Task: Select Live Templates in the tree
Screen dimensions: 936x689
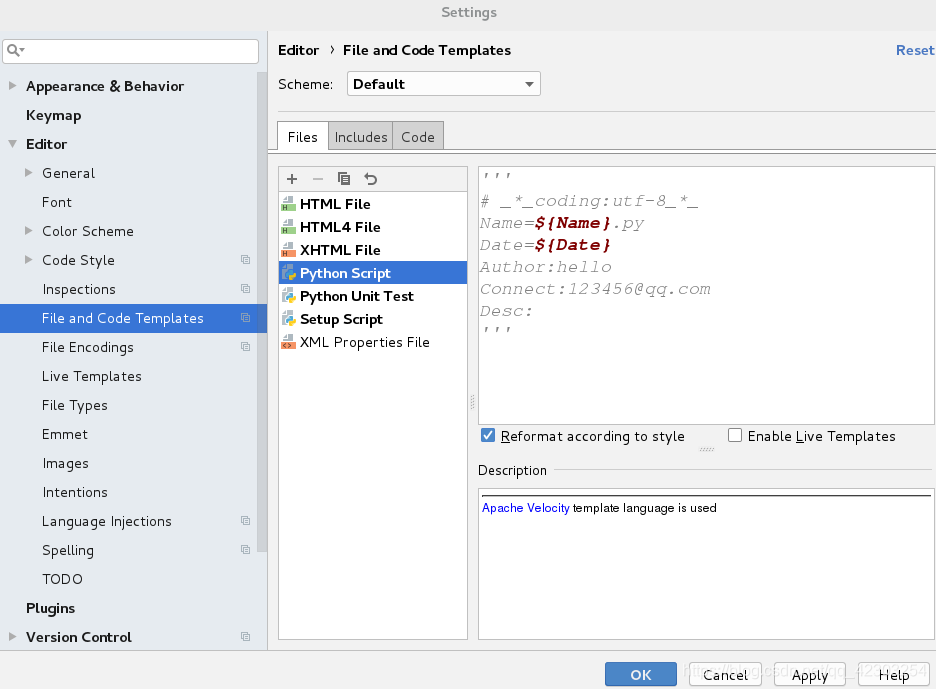Action: (x=91, y=376)
